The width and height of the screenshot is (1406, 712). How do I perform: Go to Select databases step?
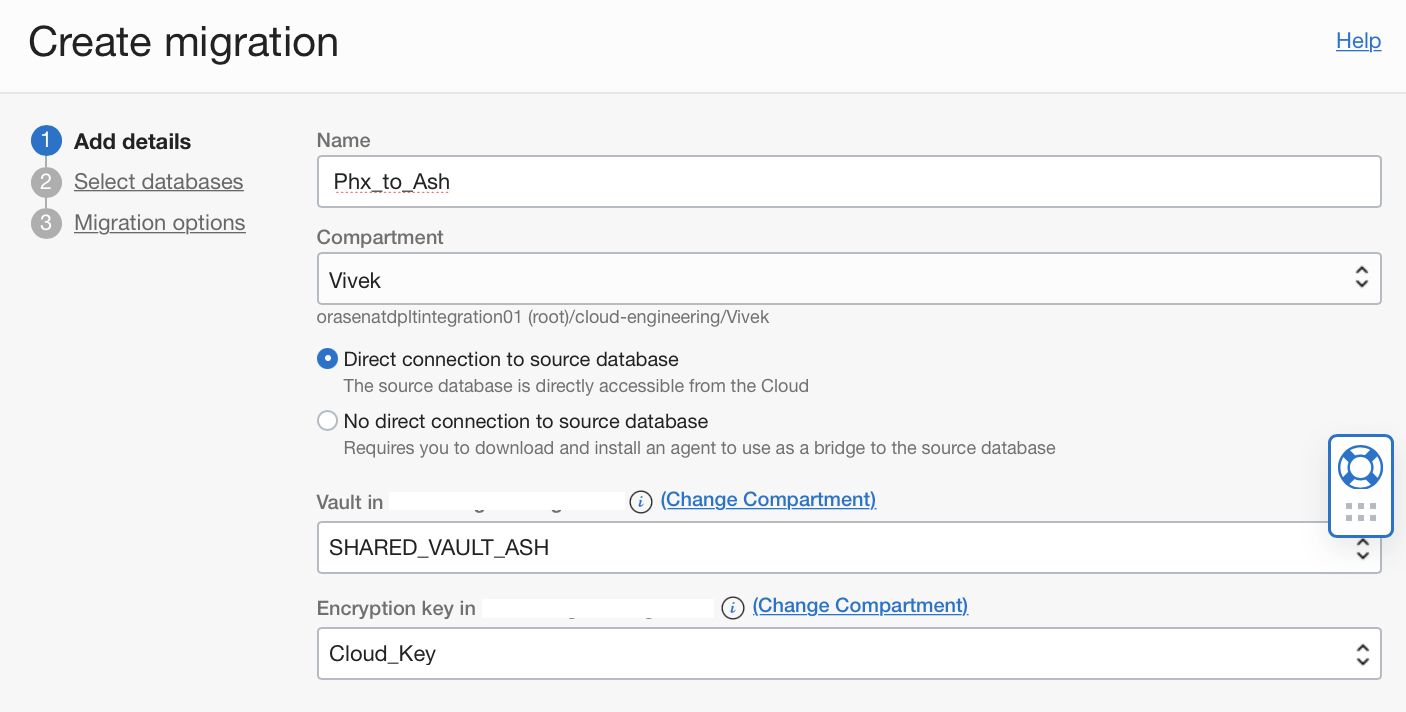click(158, 182)
